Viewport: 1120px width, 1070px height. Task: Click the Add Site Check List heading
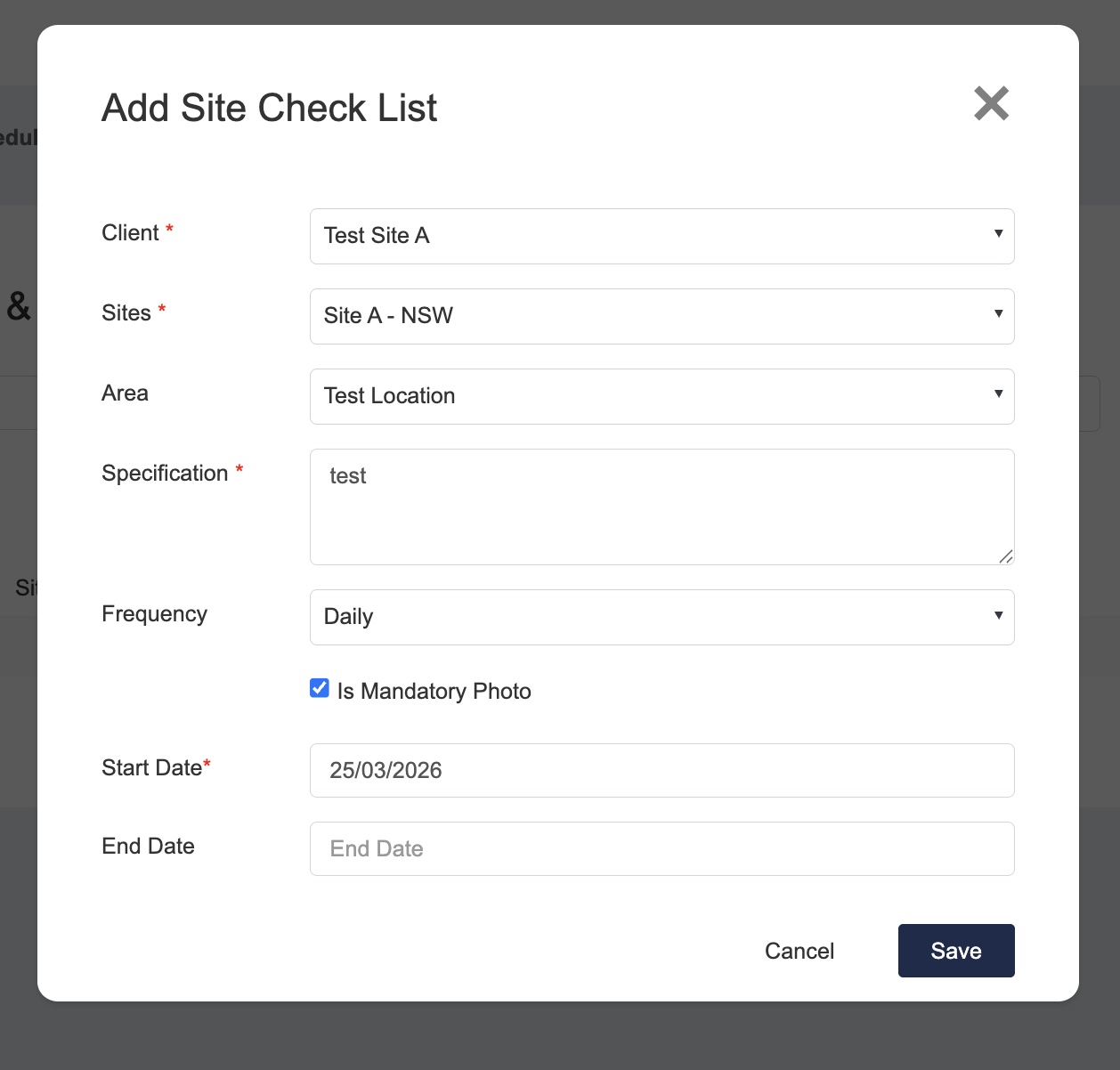269,109
